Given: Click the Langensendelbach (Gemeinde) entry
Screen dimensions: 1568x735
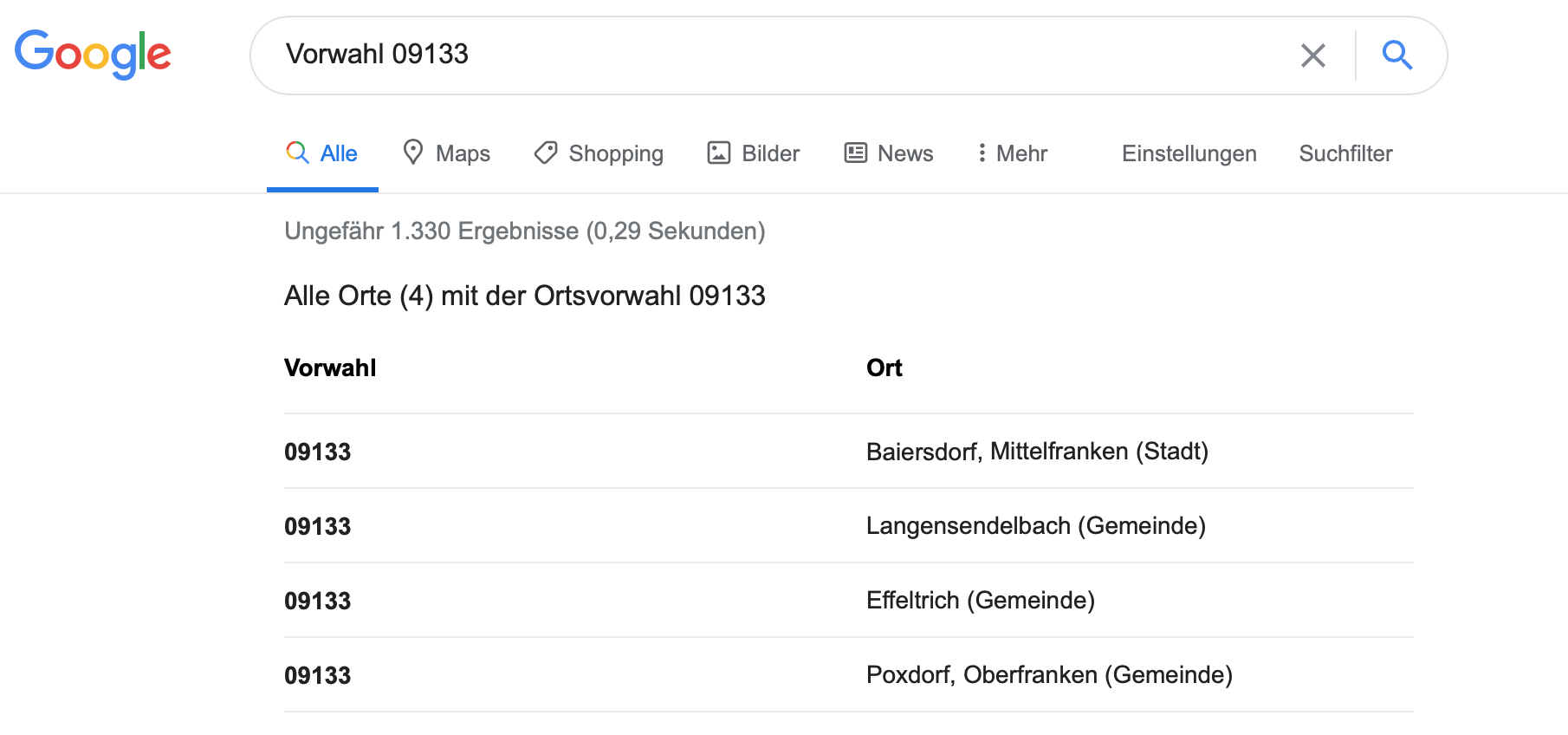Looking at the screenshot, I should (1035, 526).
